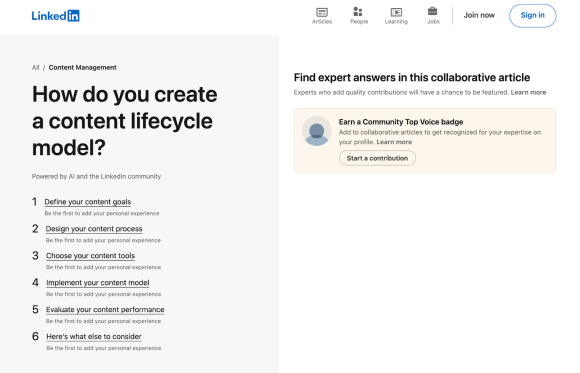Go to All breadcrumb
This screenshot has width=580, height=373.
36,67
